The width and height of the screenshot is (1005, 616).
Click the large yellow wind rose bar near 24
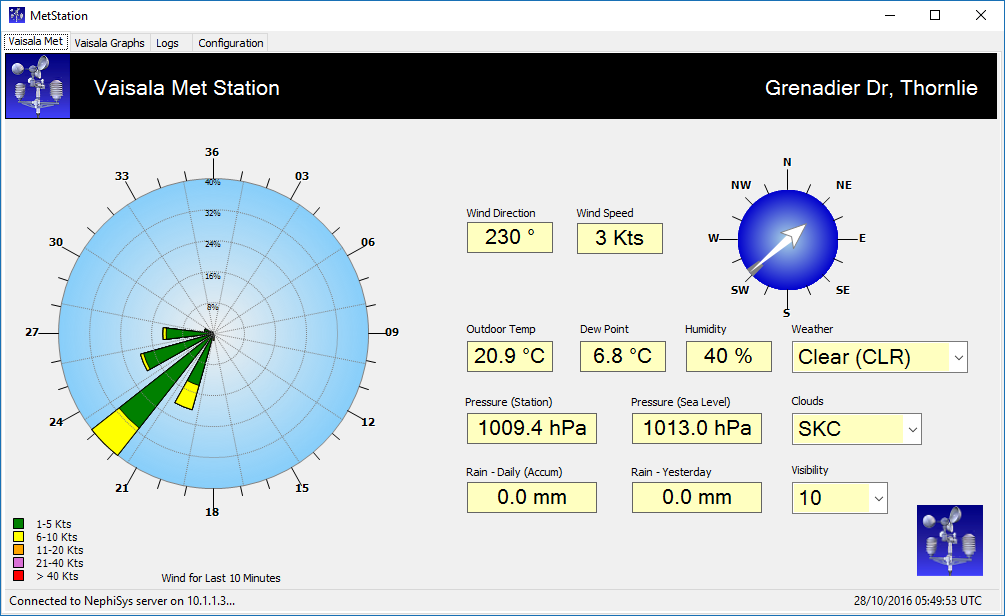click(x=116, y=432)
